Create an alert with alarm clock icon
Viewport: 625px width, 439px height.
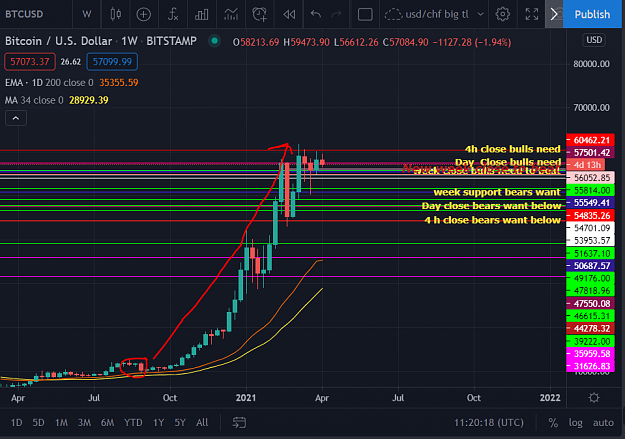coord(259,14)
